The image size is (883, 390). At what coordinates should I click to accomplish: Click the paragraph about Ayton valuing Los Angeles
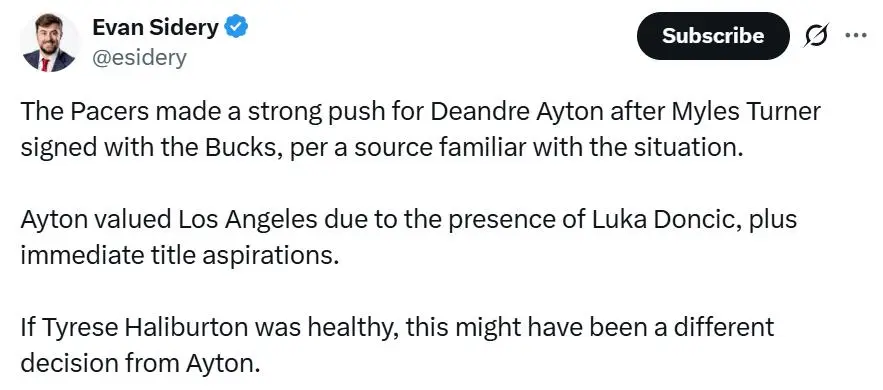(x=408, y=237)
